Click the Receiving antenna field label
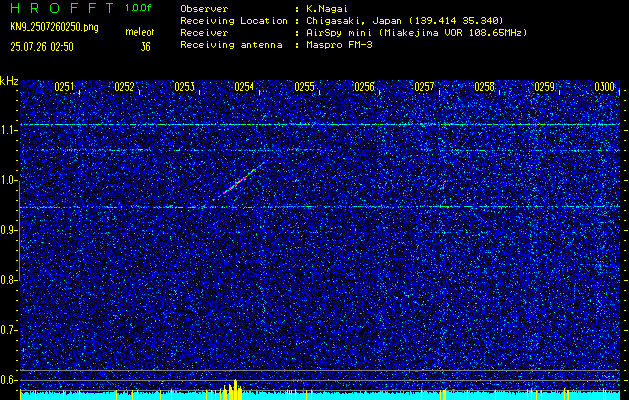 231,45
